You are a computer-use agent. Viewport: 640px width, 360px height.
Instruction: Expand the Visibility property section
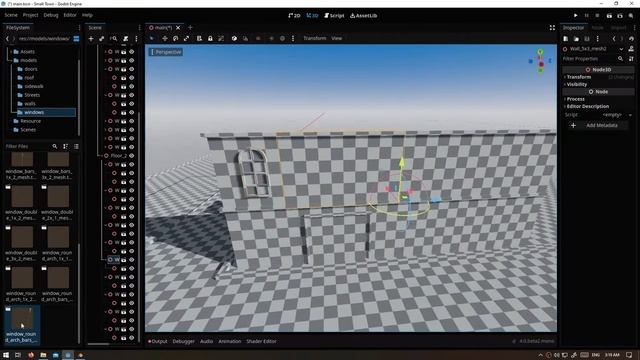[598, 84]
